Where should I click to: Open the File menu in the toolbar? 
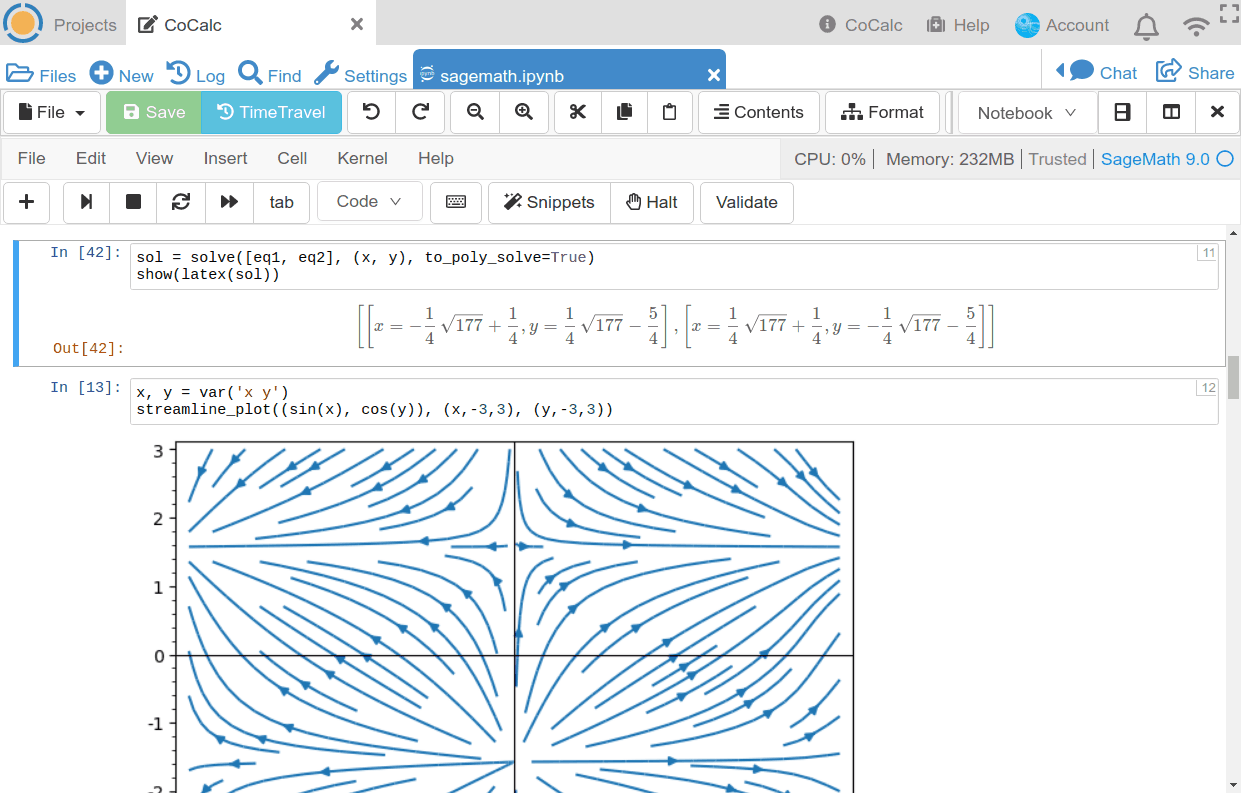pyautogui.click(x=51, y=112)
